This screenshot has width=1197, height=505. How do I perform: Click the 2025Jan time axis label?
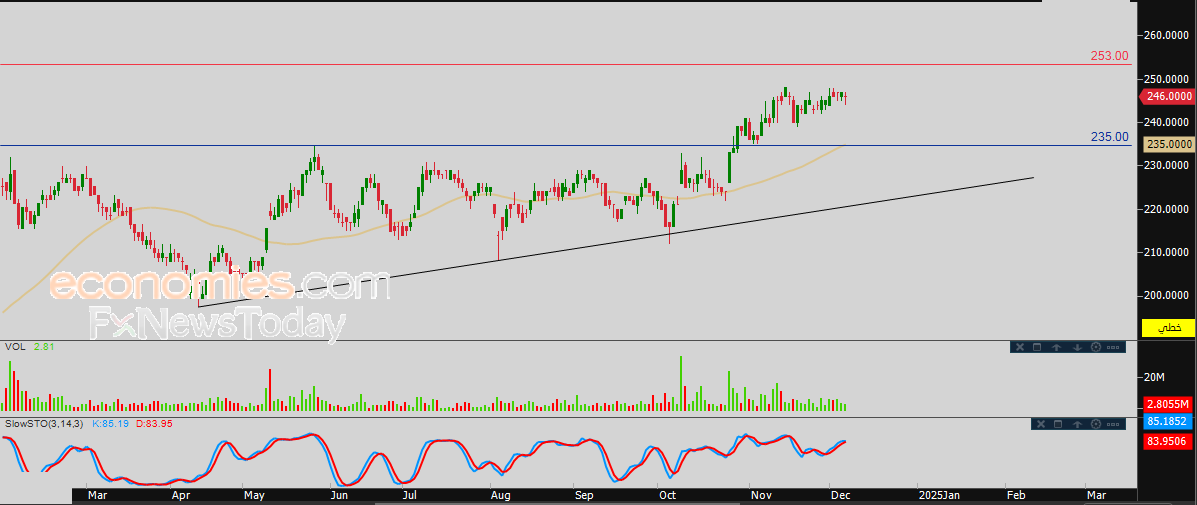coord(938,495)
